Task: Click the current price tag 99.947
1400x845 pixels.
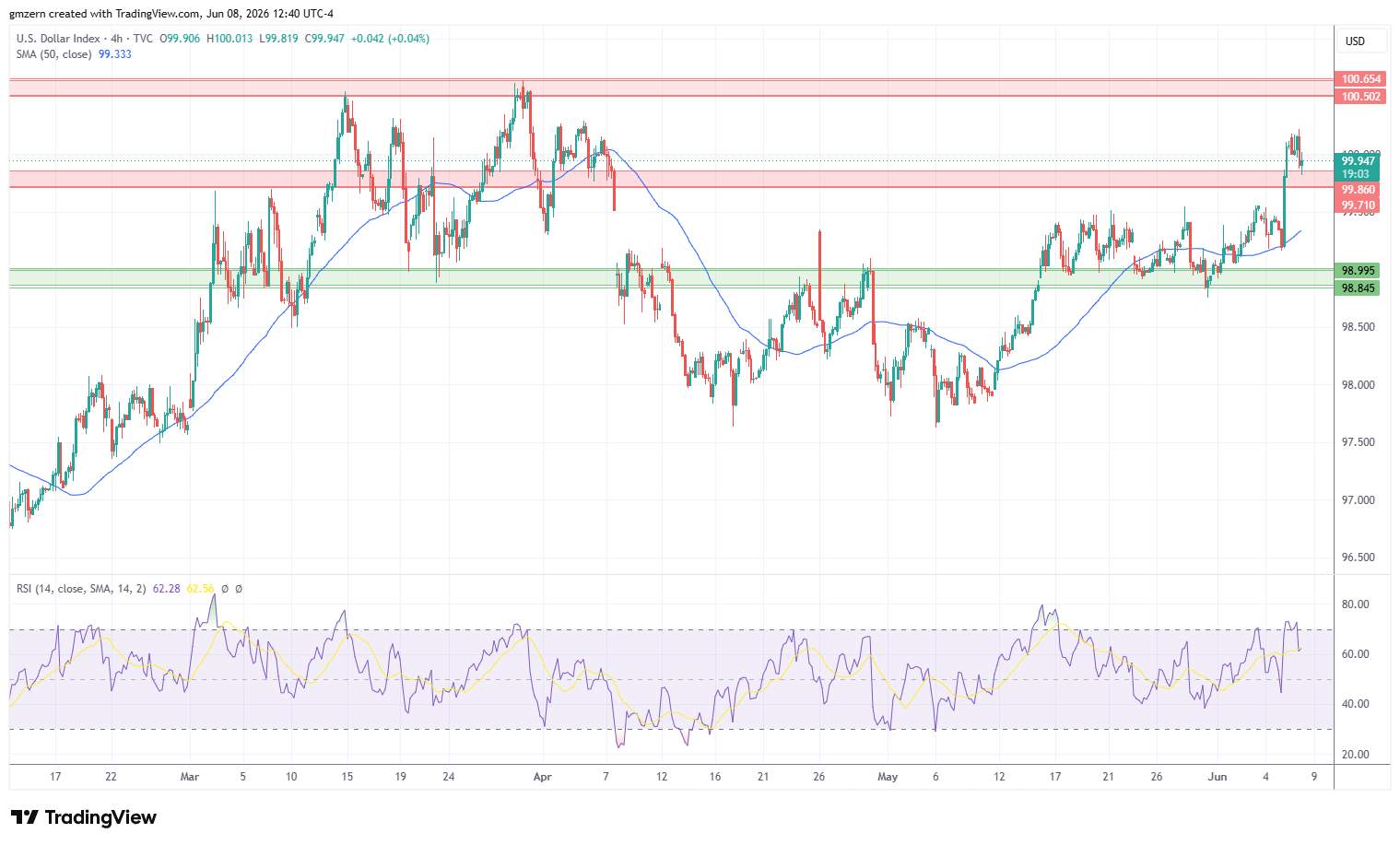Action: (1357, 161)
